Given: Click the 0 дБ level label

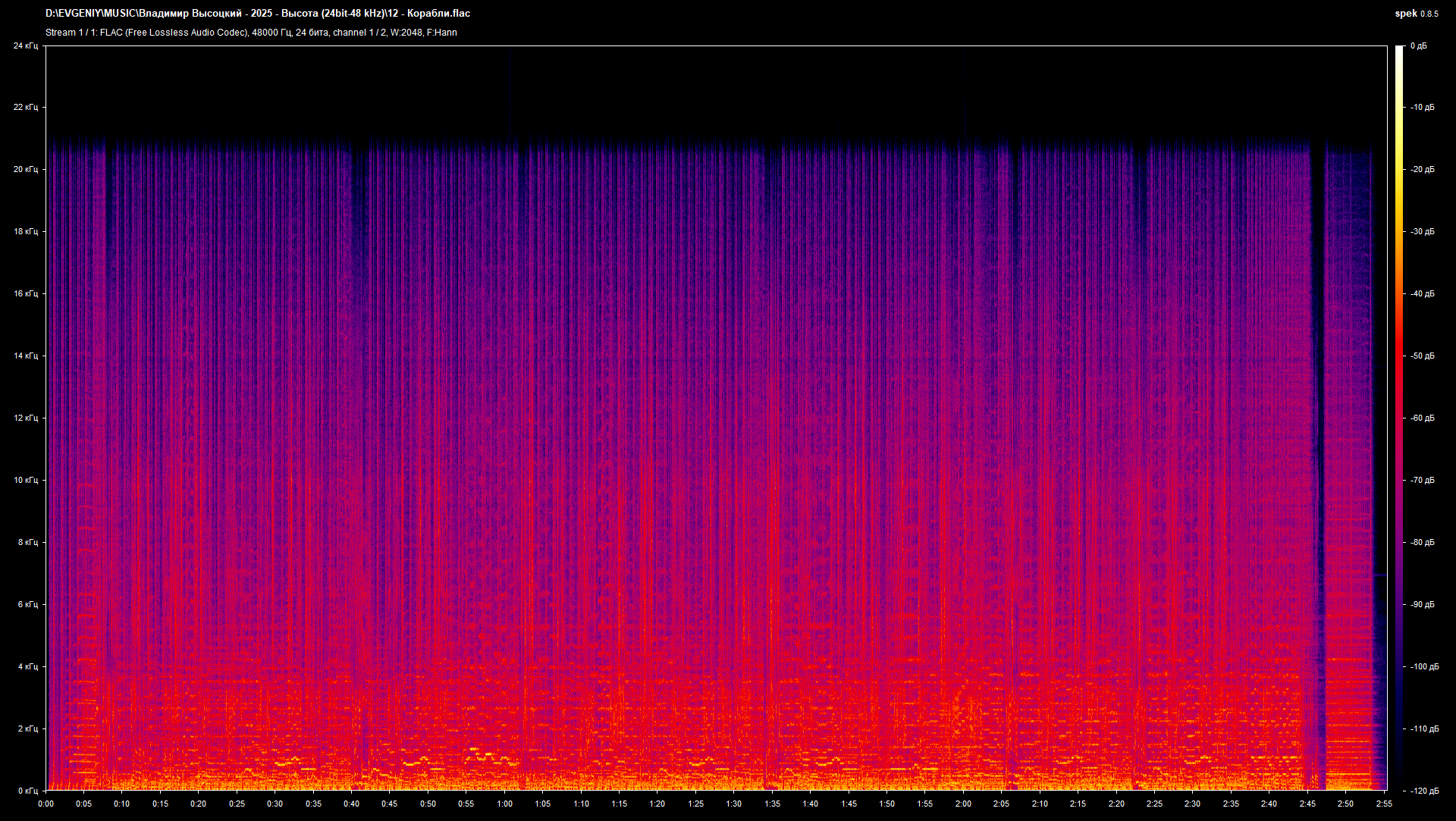Looking at the screenshot, I should [x=1418, y=46].
